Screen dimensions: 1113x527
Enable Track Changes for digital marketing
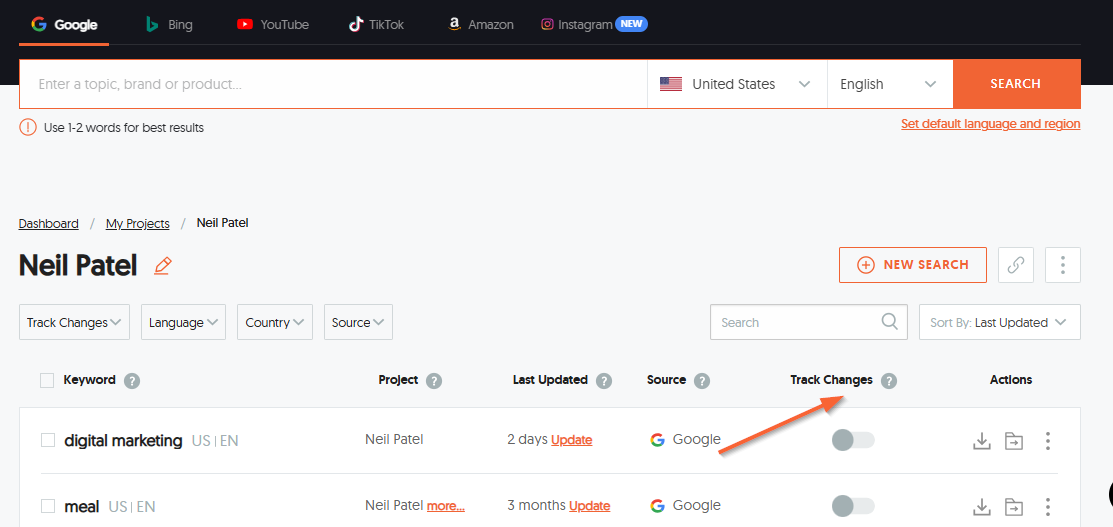[x=853, y=441]
